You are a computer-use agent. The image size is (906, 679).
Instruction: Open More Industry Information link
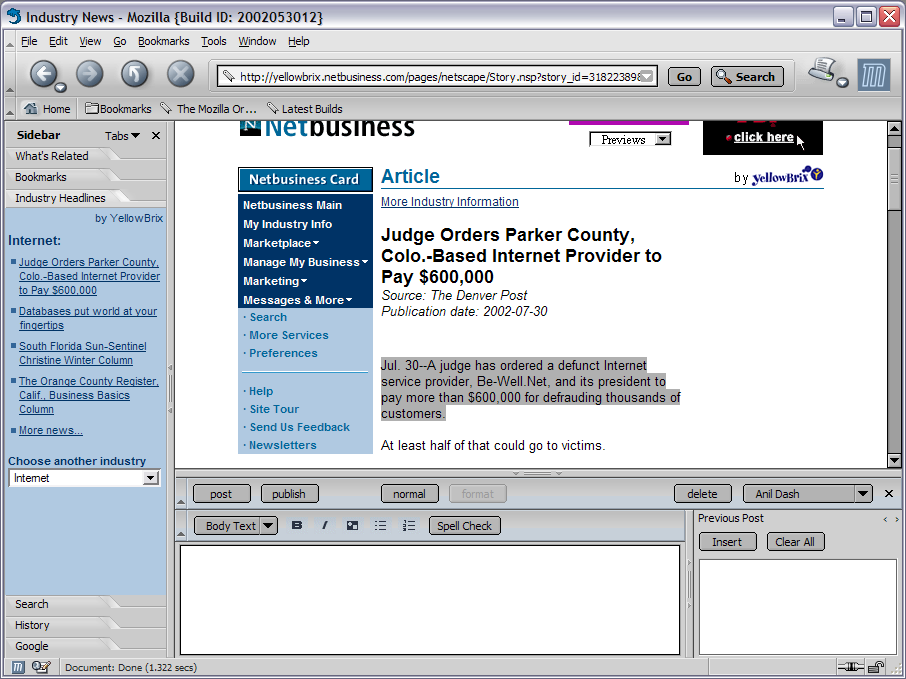(x=450, y=202)
